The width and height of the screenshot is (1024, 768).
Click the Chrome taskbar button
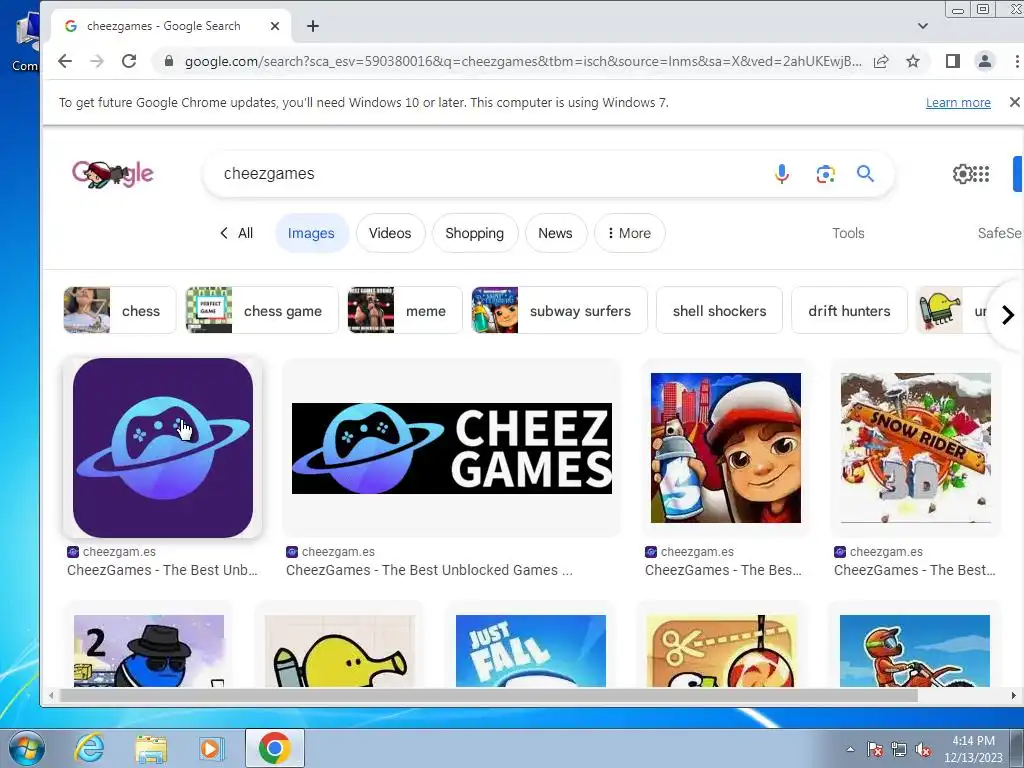[x=274, y=748]
